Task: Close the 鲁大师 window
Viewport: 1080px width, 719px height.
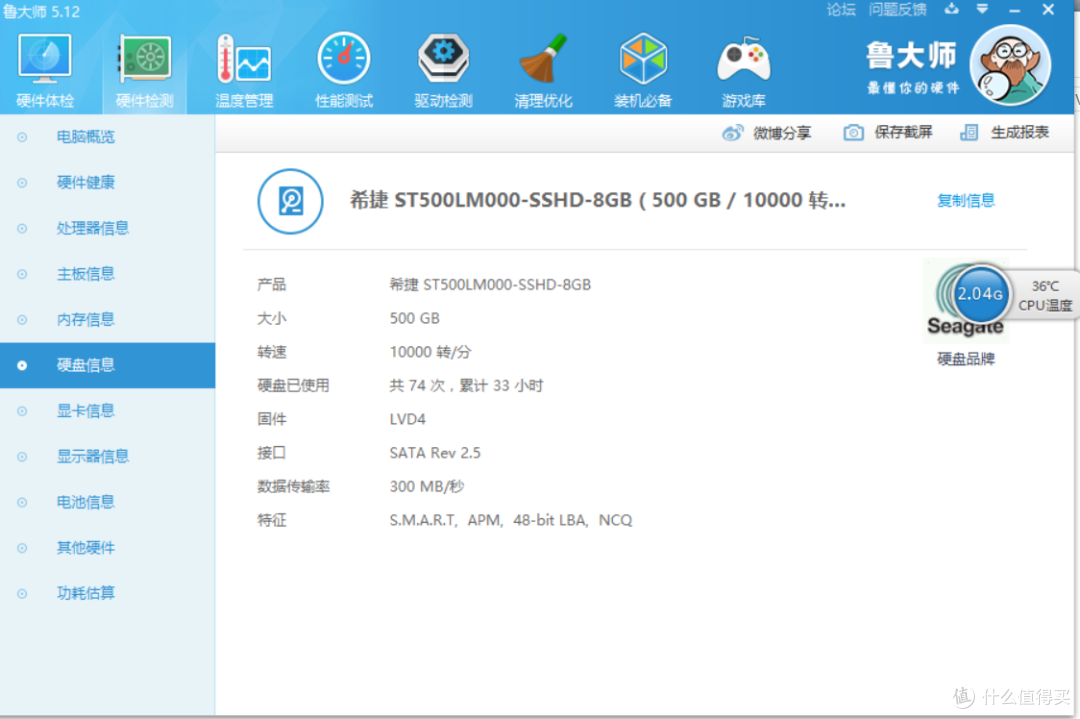Action: pos(1048,10)
